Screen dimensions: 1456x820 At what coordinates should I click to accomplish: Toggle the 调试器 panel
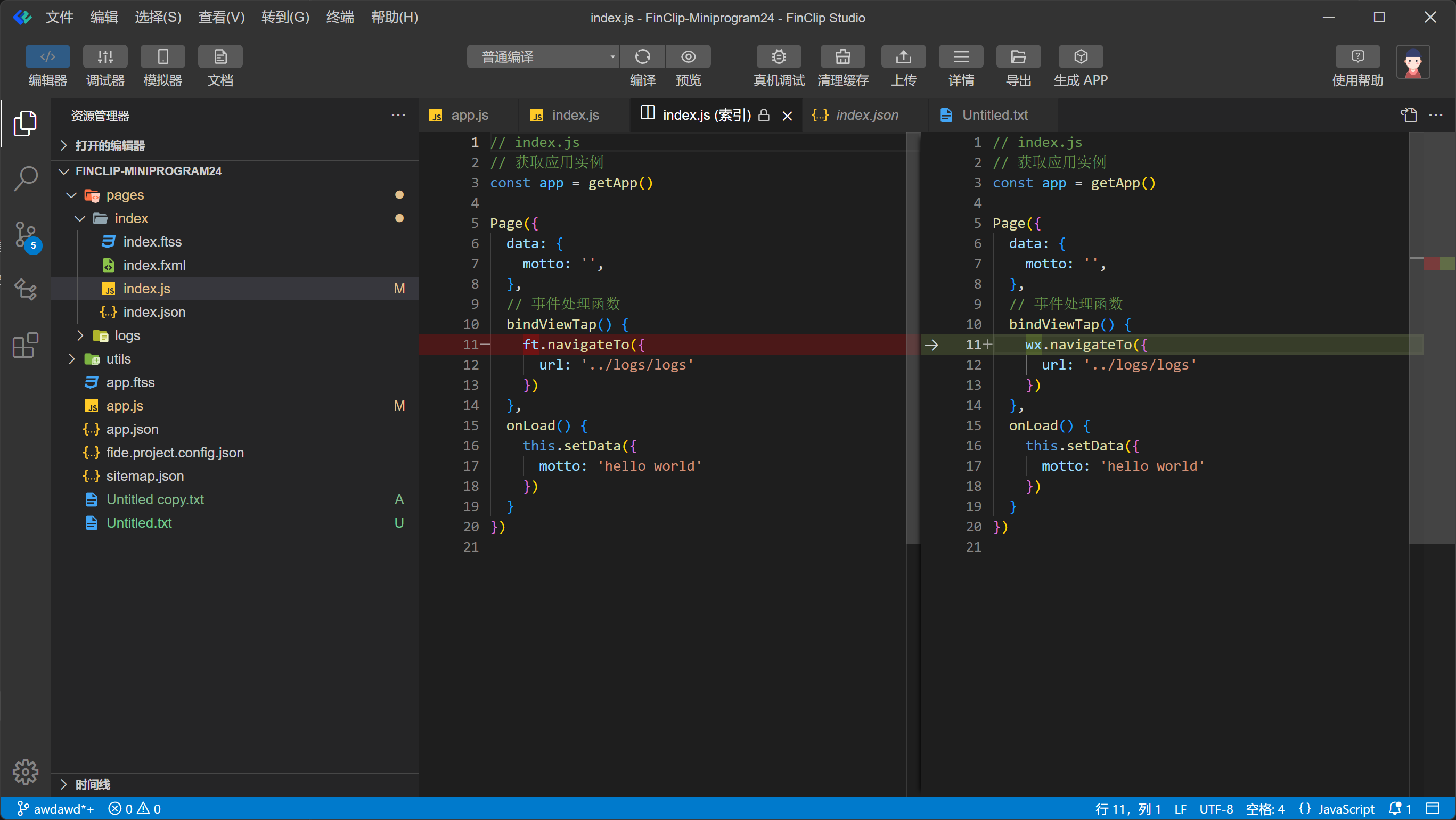[105, 56]
